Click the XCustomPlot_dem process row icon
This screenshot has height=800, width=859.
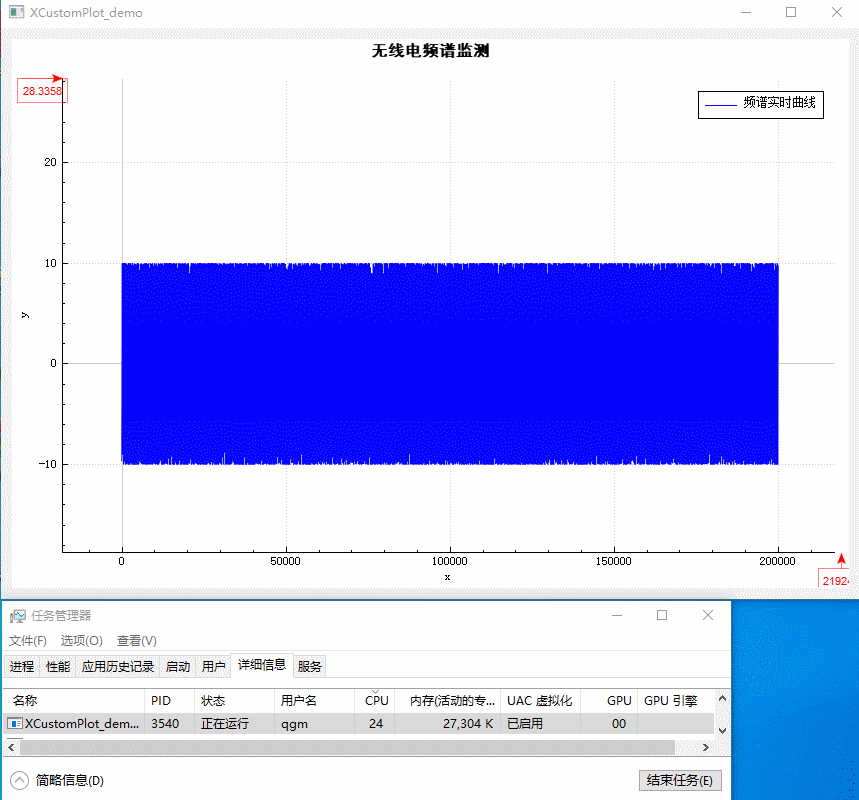tap(15, 723)
